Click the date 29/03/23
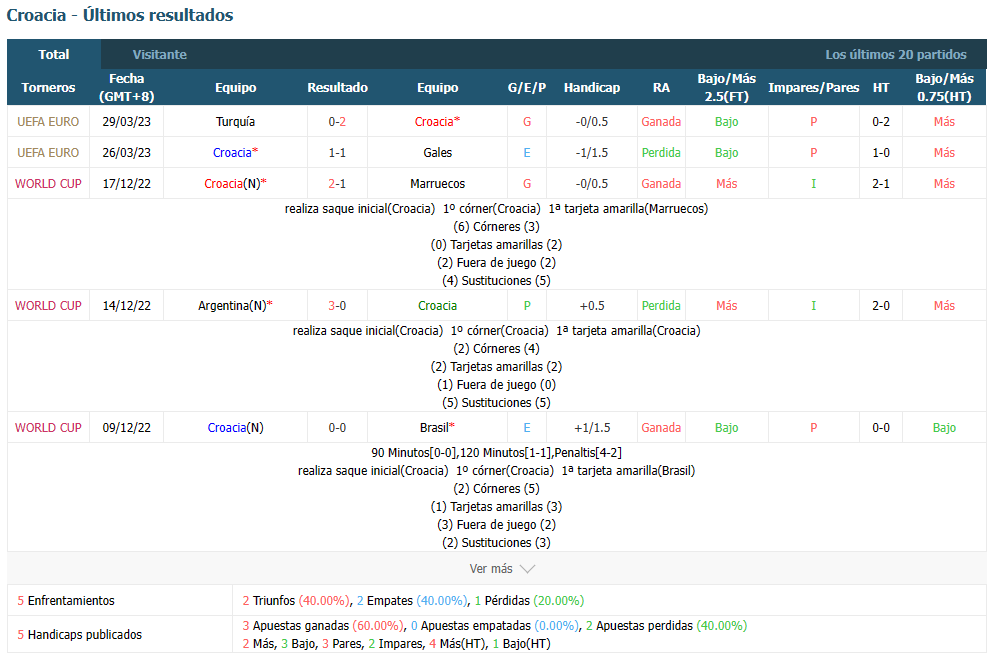The image size is (998, 658). point(127,122)
